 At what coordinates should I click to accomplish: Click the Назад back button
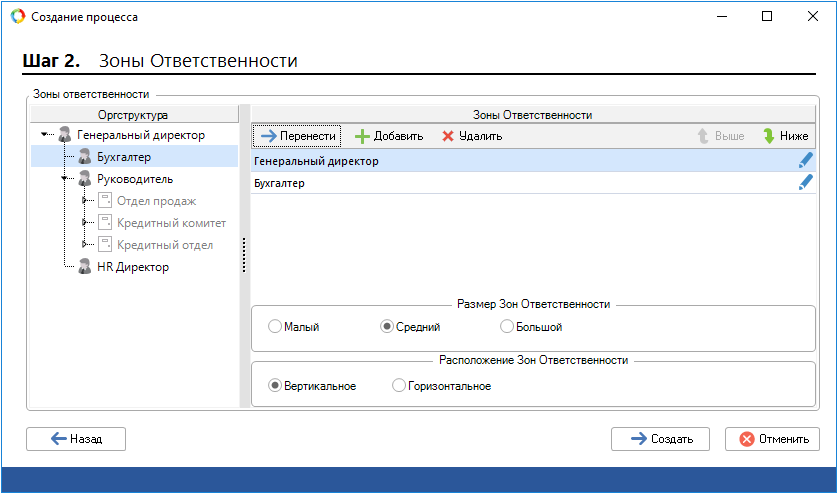76,439
